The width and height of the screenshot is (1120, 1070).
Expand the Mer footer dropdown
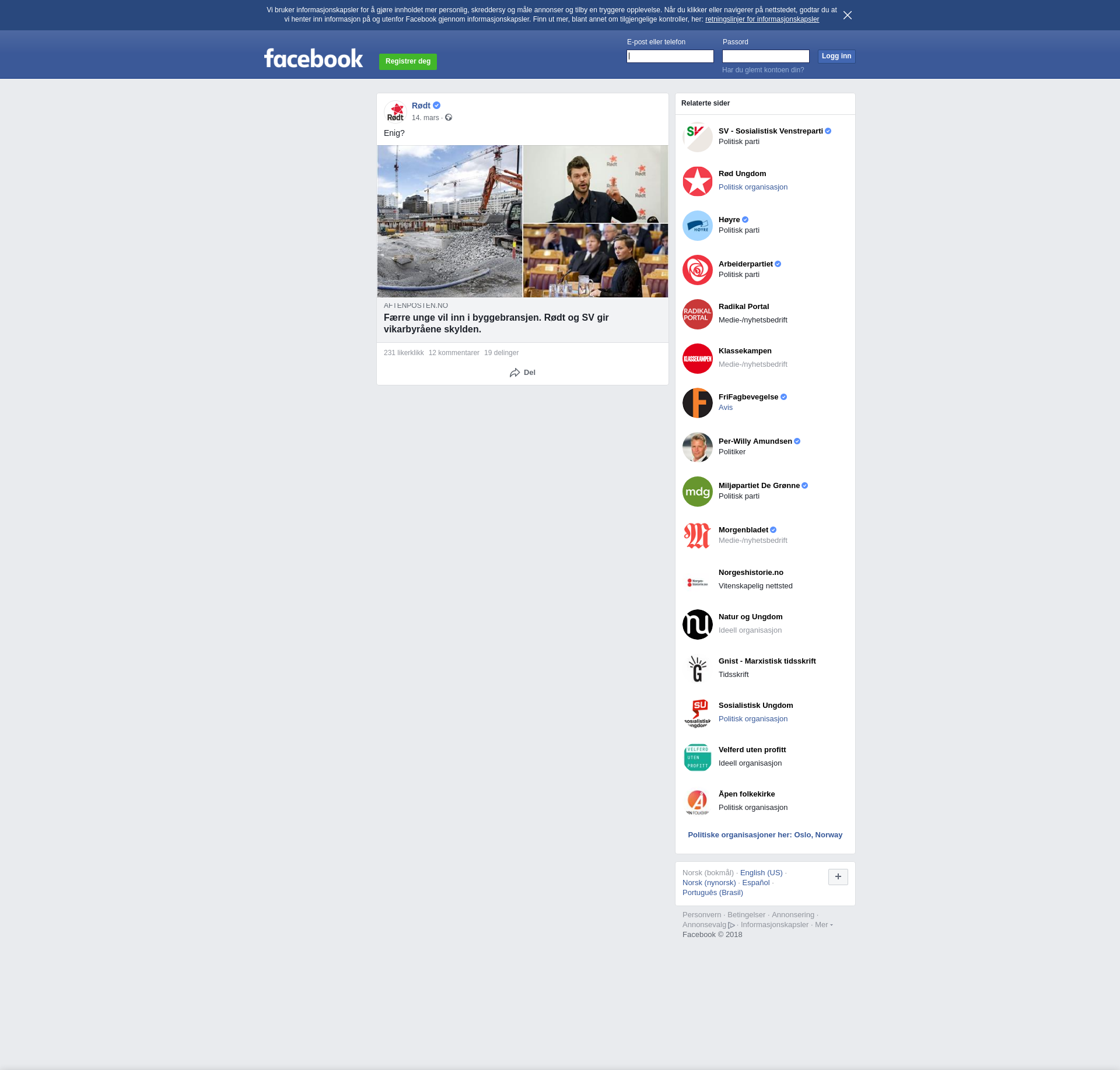824,925
